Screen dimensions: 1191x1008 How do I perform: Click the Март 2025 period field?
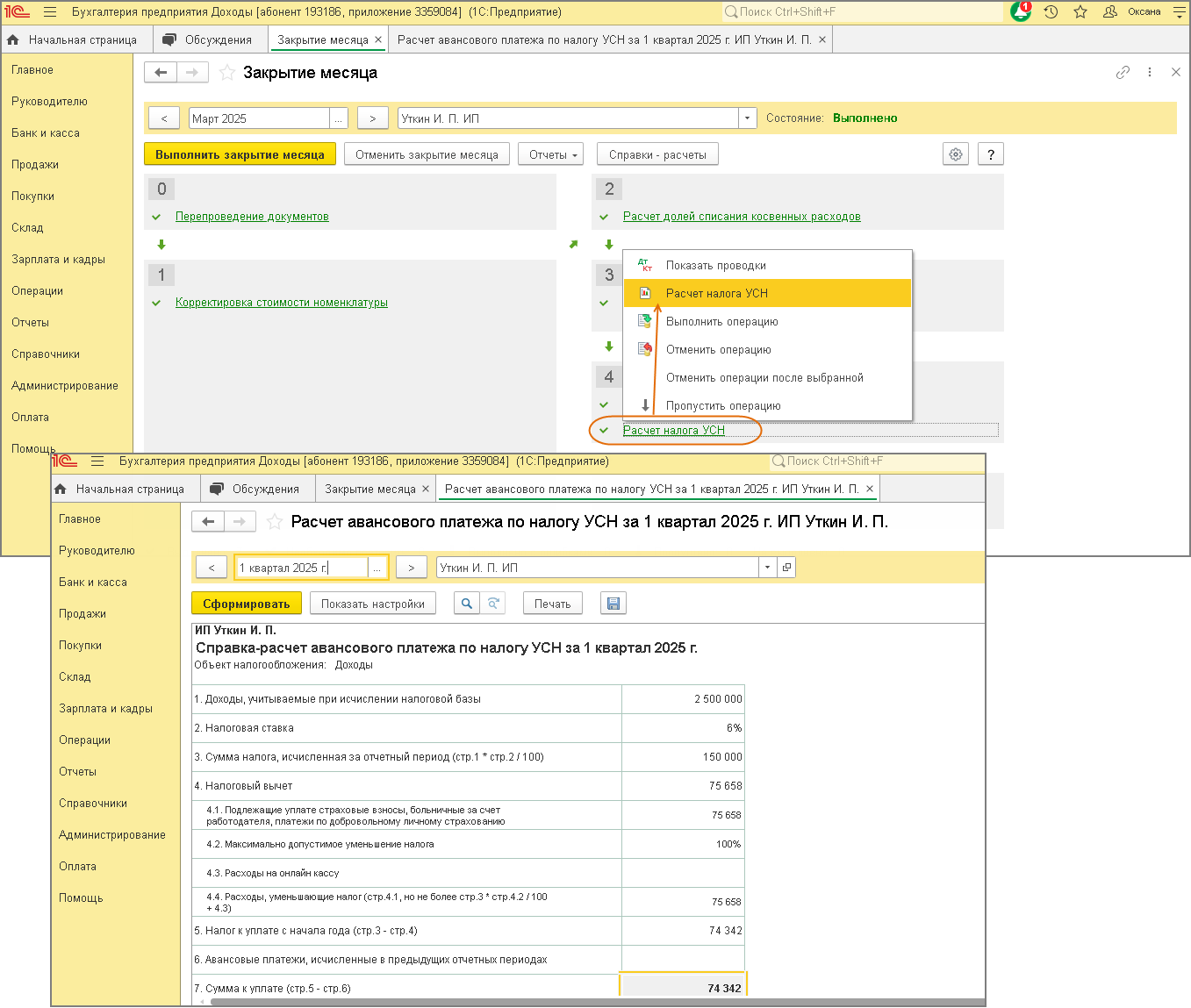tap(260, 118)
